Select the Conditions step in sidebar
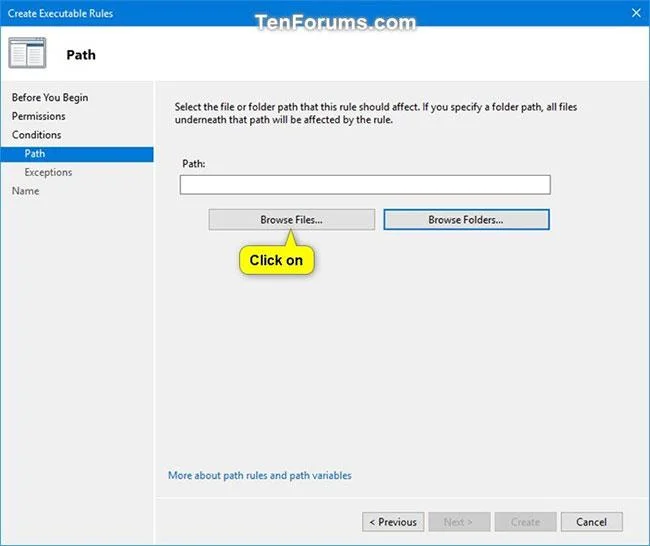This screenshot has height=546, width=650. tap(36, 135)
